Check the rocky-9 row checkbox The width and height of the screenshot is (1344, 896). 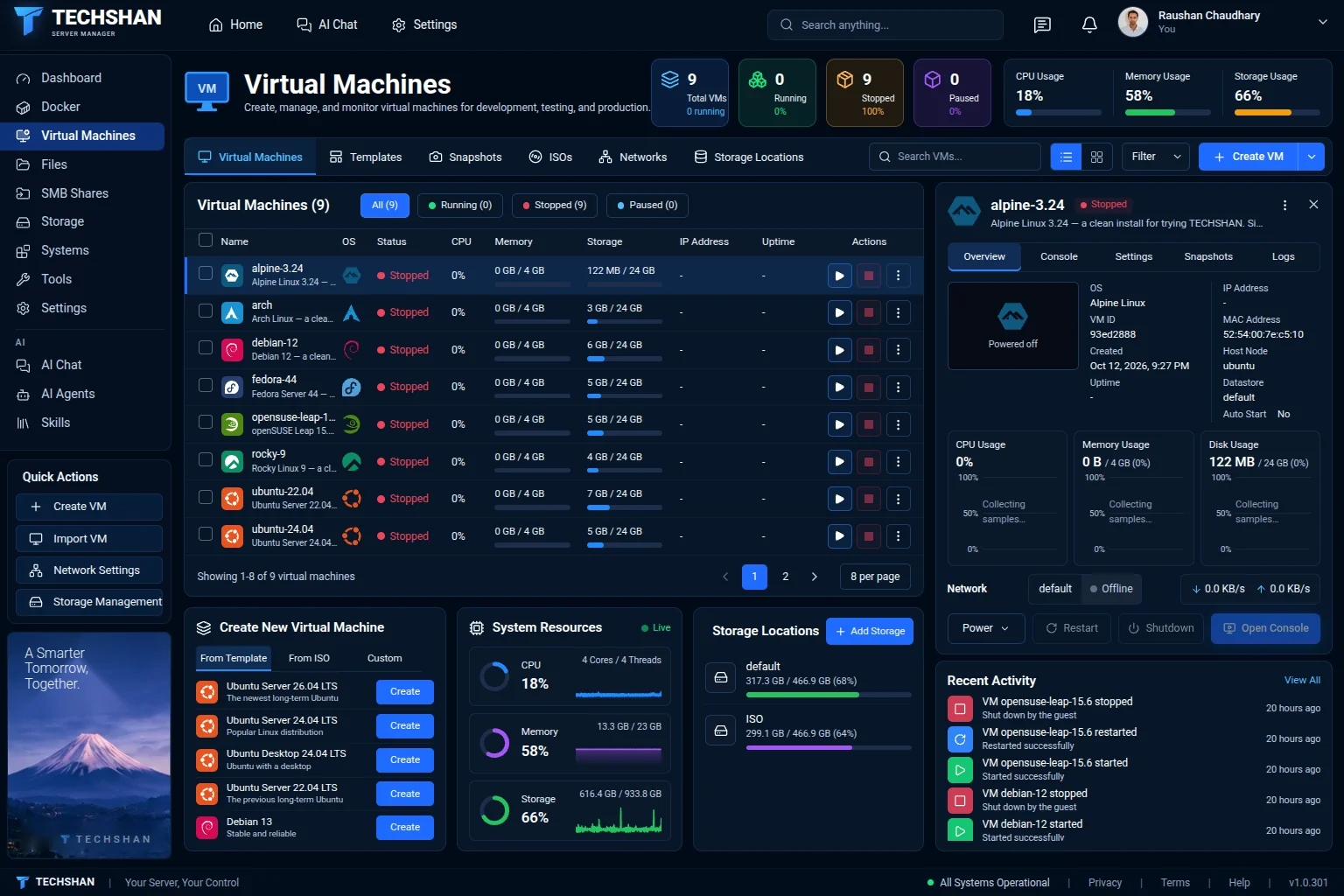point(206,459)
